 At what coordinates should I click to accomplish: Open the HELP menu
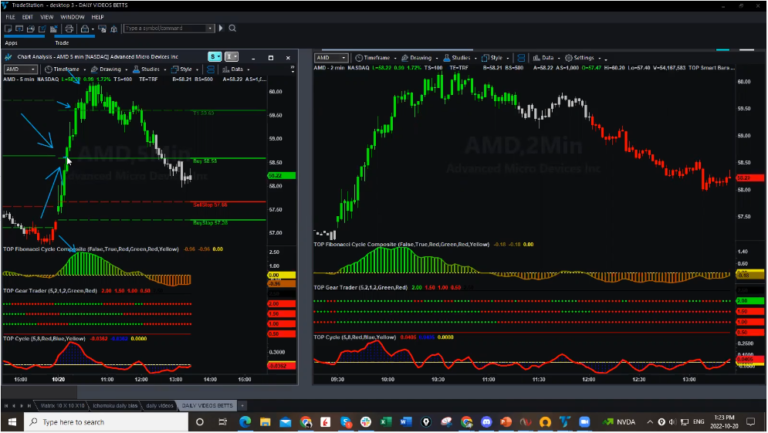[97, 17]
